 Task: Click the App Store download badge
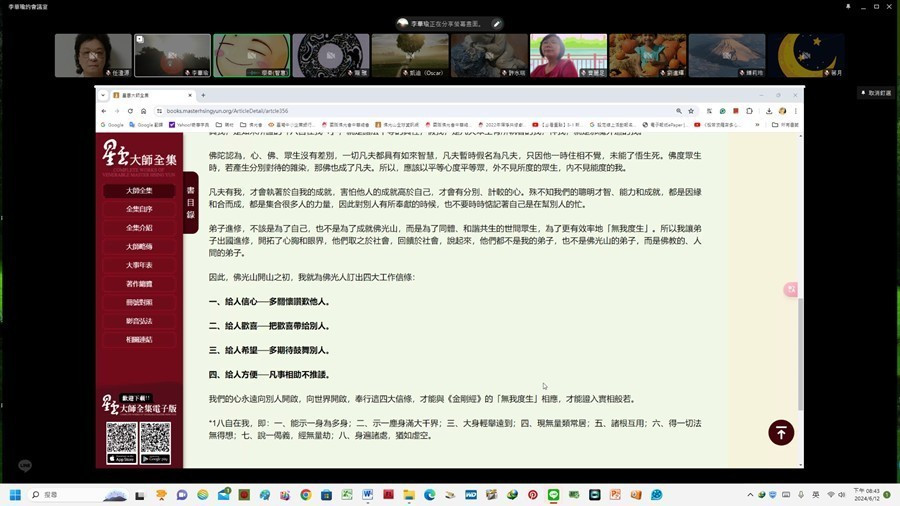click(121, 459)
